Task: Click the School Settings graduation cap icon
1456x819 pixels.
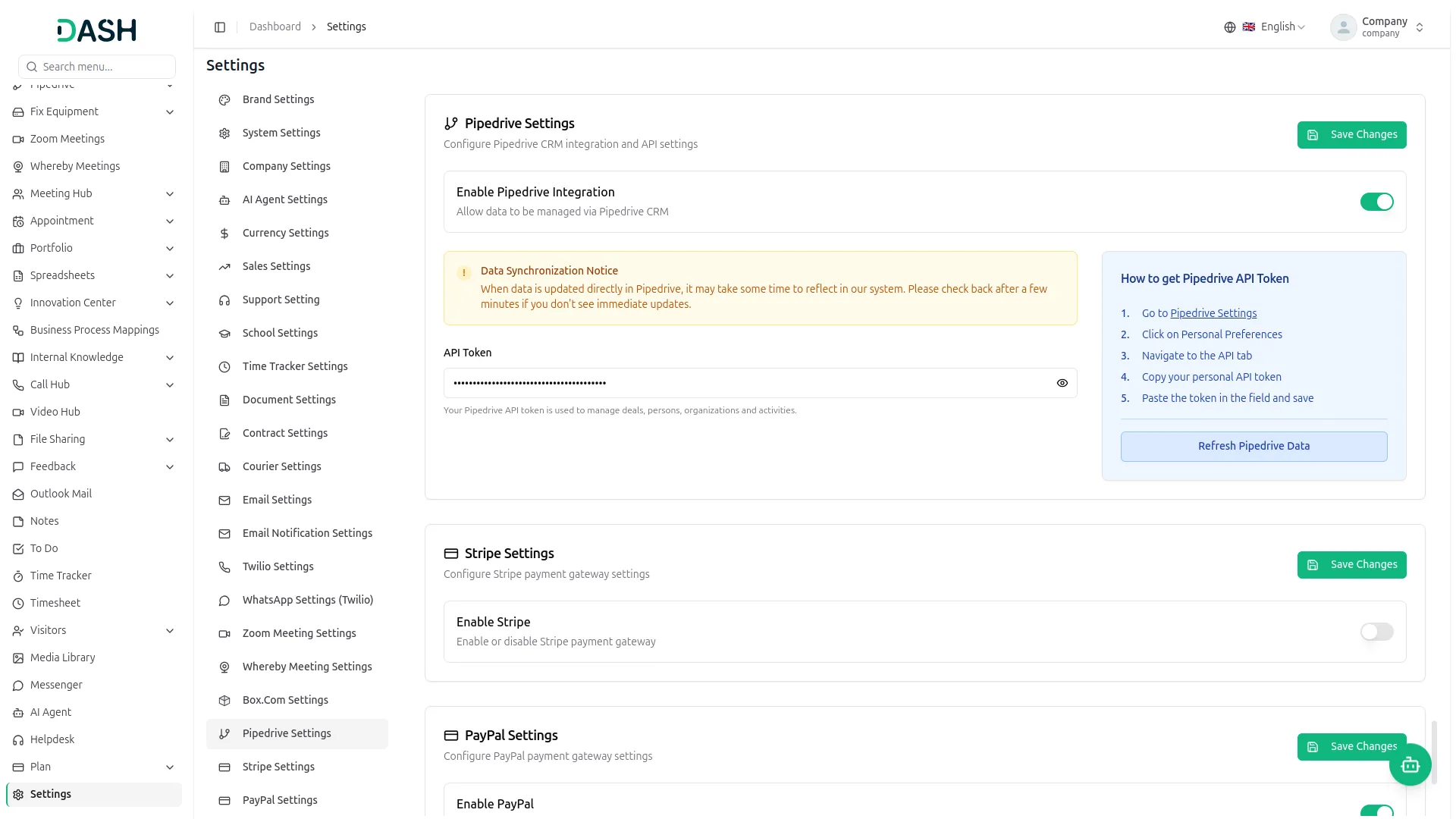Action: [x=224, y=334]
